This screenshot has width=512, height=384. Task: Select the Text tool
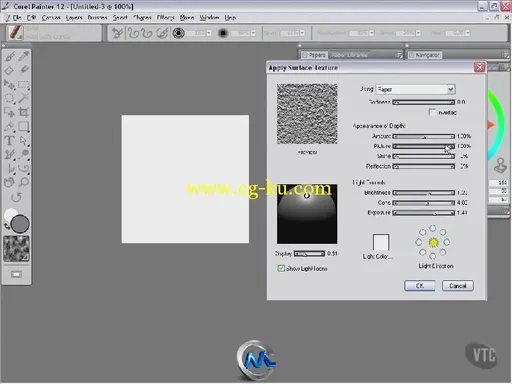click(x=10, y=141)
